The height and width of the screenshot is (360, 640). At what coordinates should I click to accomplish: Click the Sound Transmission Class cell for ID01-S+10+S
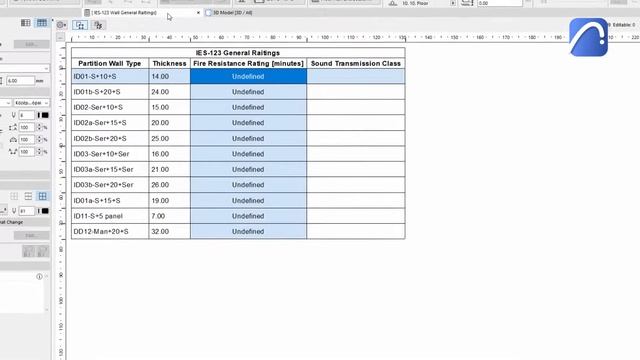click(356, 76)
